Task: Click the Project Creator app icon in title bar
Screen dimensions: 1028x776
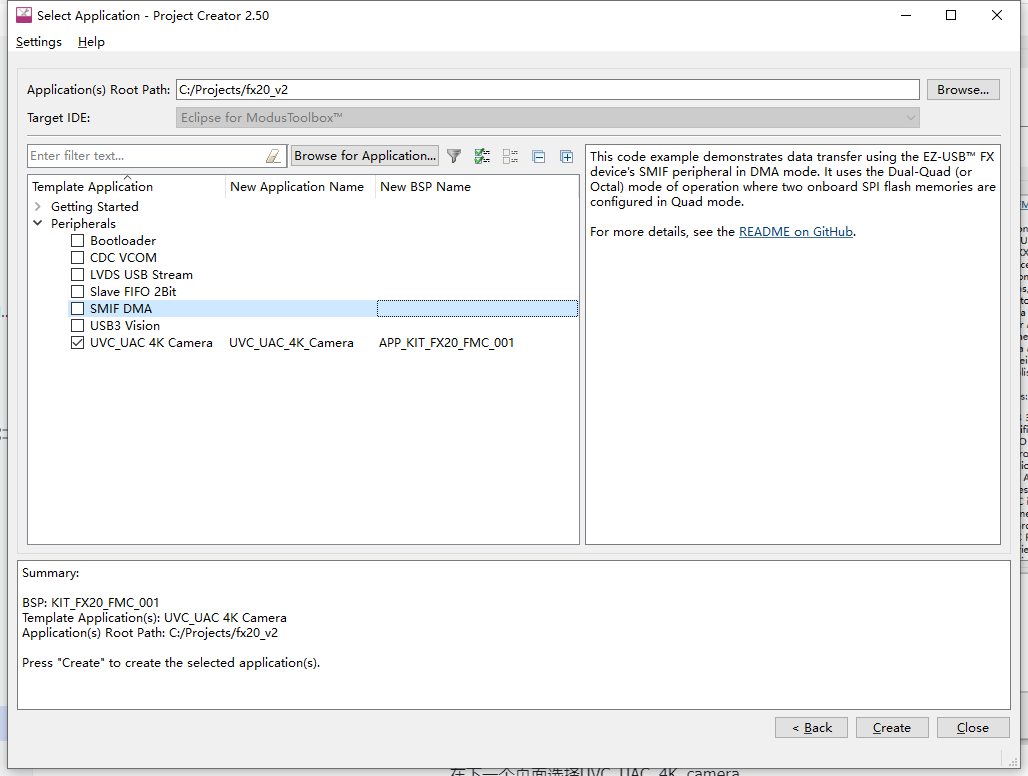Action: click(x=24, y=15)
